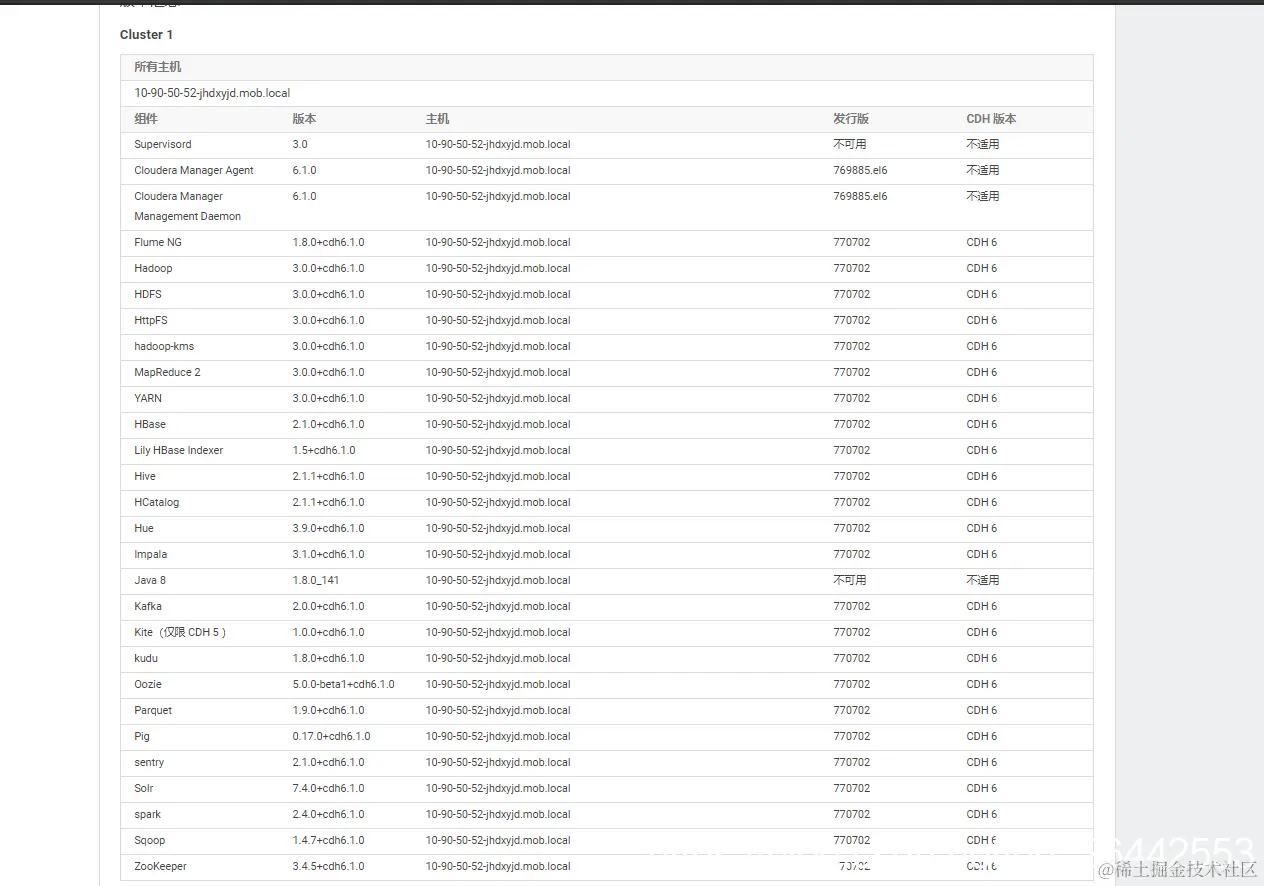Screen dimensions: 1264x886
Task: Click the '发行版' column header
Action: point(851,119)
